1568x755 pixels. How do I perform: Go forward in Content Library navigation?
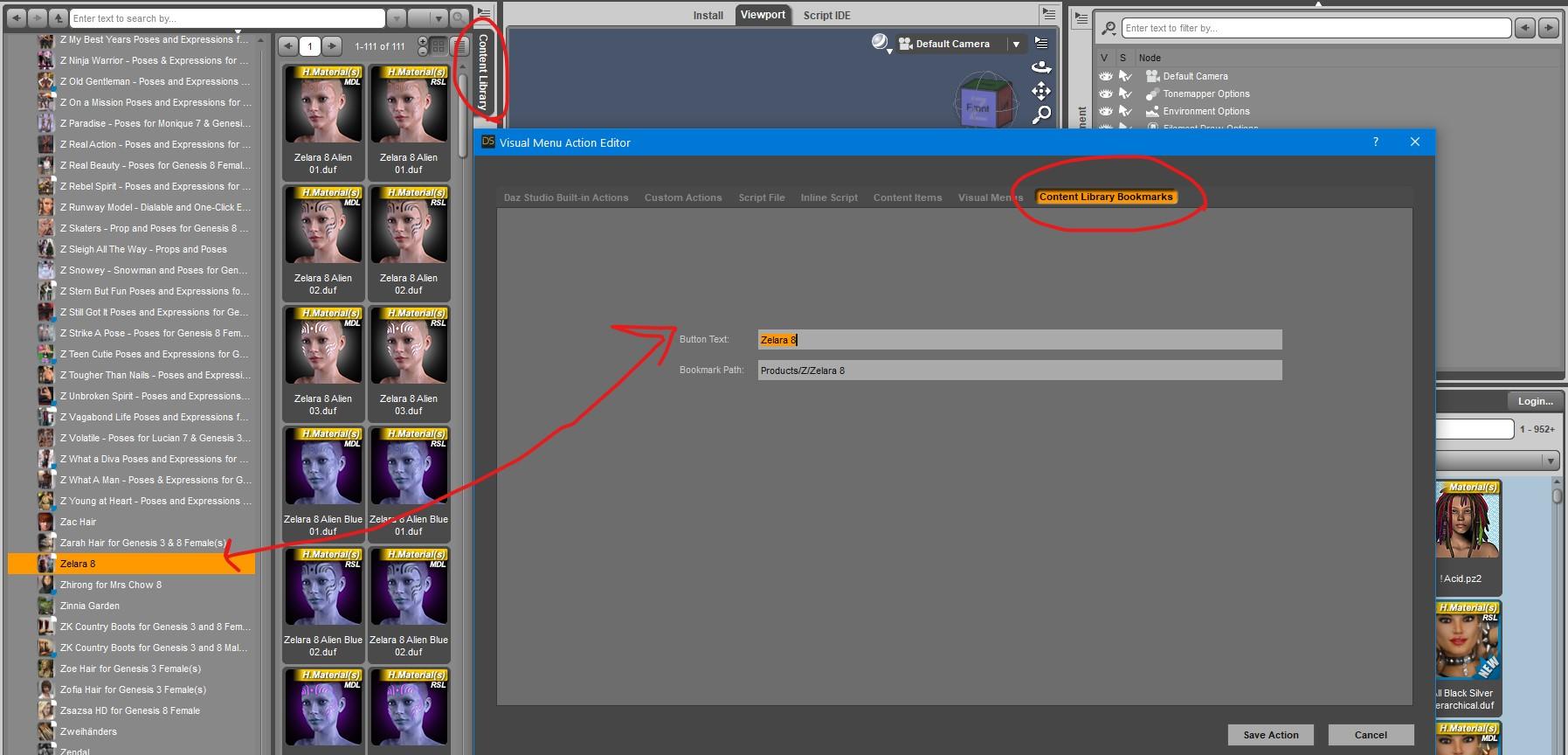pos(37,17)
